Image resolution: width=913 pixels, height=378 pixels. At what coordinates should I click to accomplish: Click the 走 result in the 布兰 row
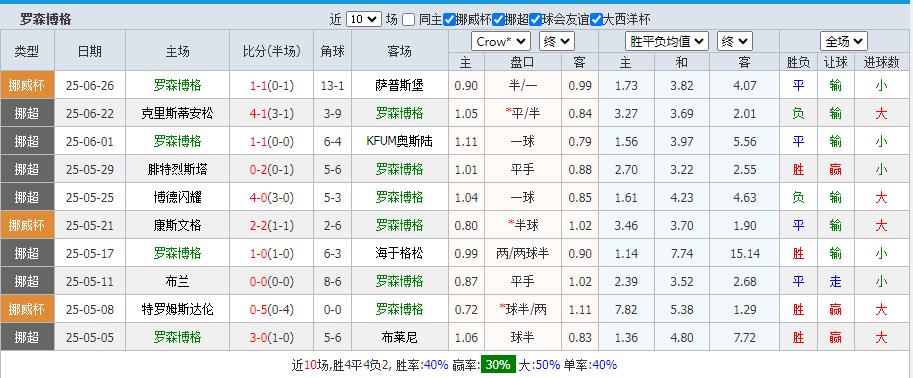pos(836,281)
